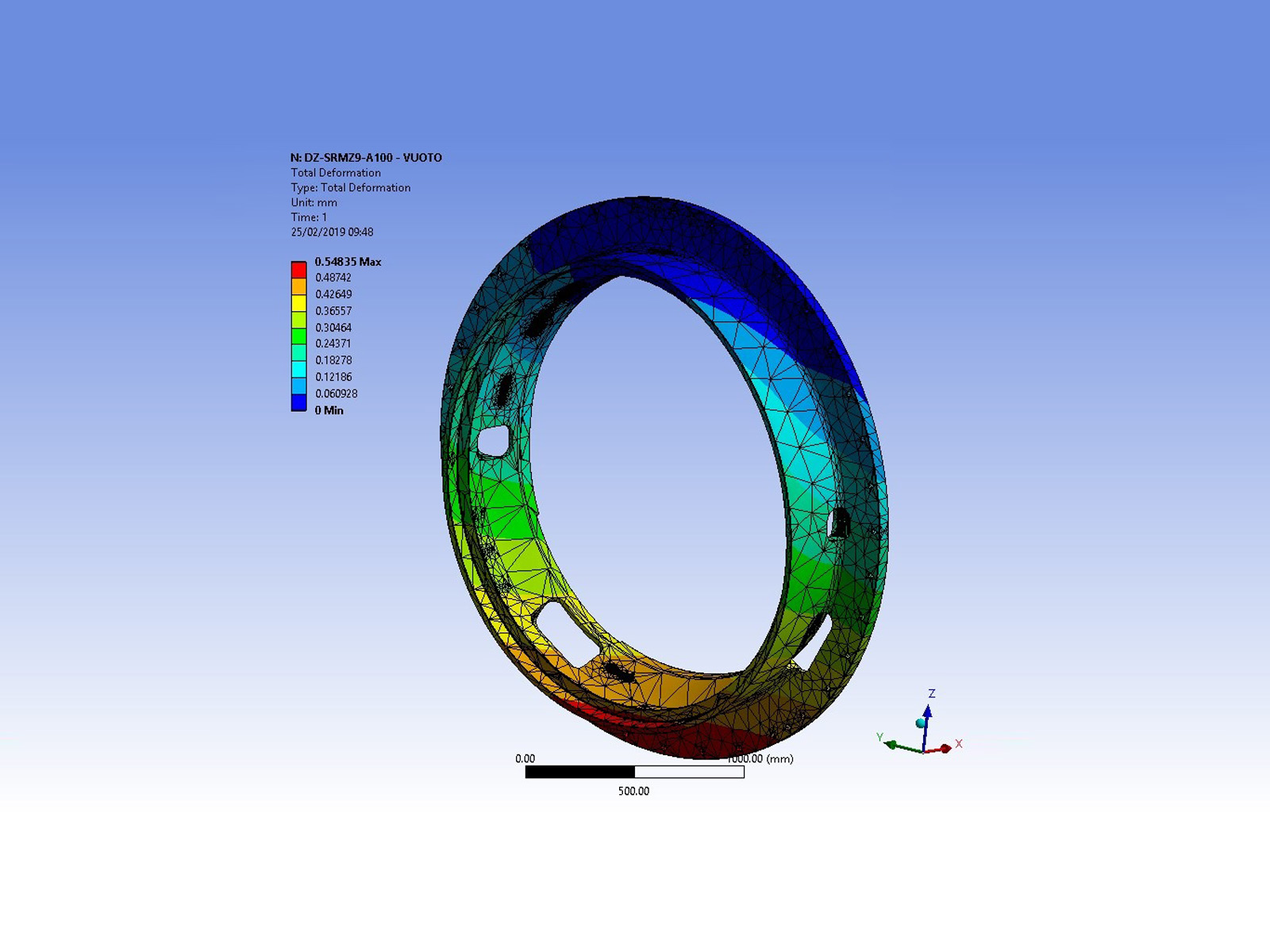1270x952 pixels.
Task: Click the 'Time: 1' label
Action: (309, 217)
